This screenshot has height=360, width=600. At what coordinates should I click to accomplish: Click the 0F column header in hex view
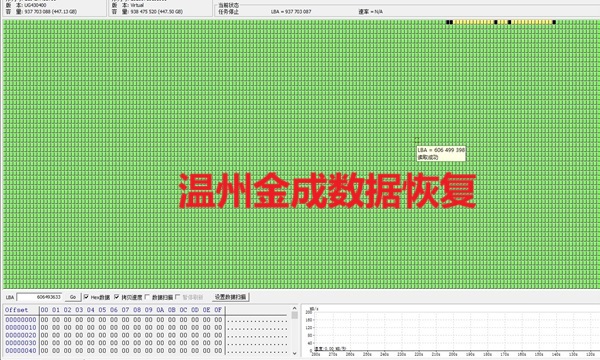[218, 310]
